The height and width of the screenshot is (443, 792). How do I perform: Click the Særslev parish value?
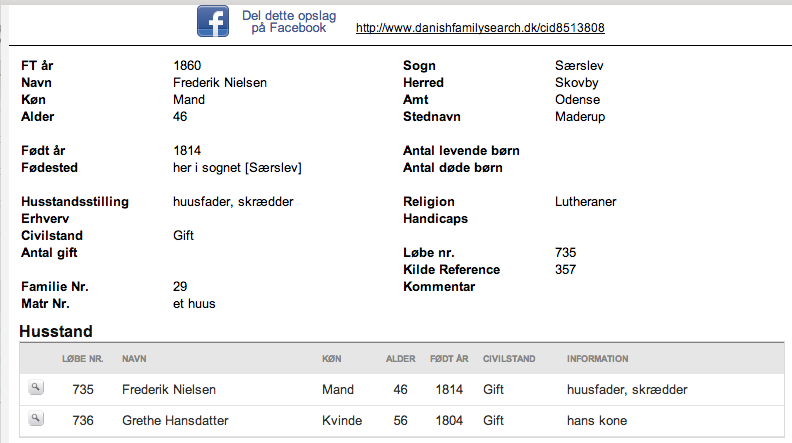(x=579, y=66)
